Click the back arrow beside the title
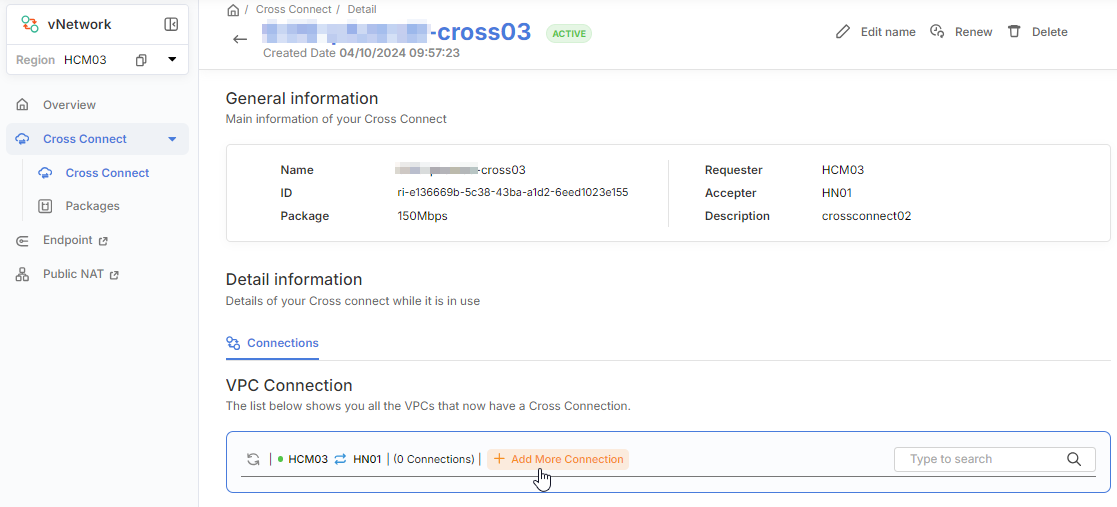 pyautogui.click(x=240, y=39)
